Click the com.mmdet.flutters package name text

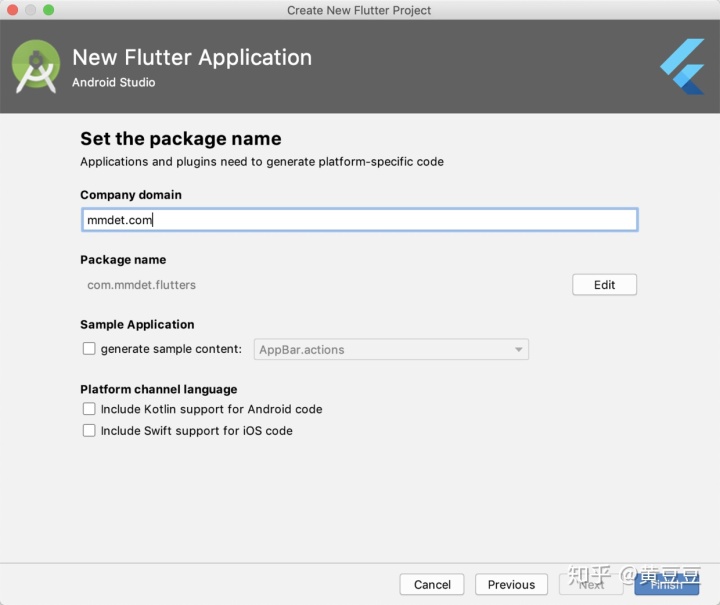[x=141, y=285]
